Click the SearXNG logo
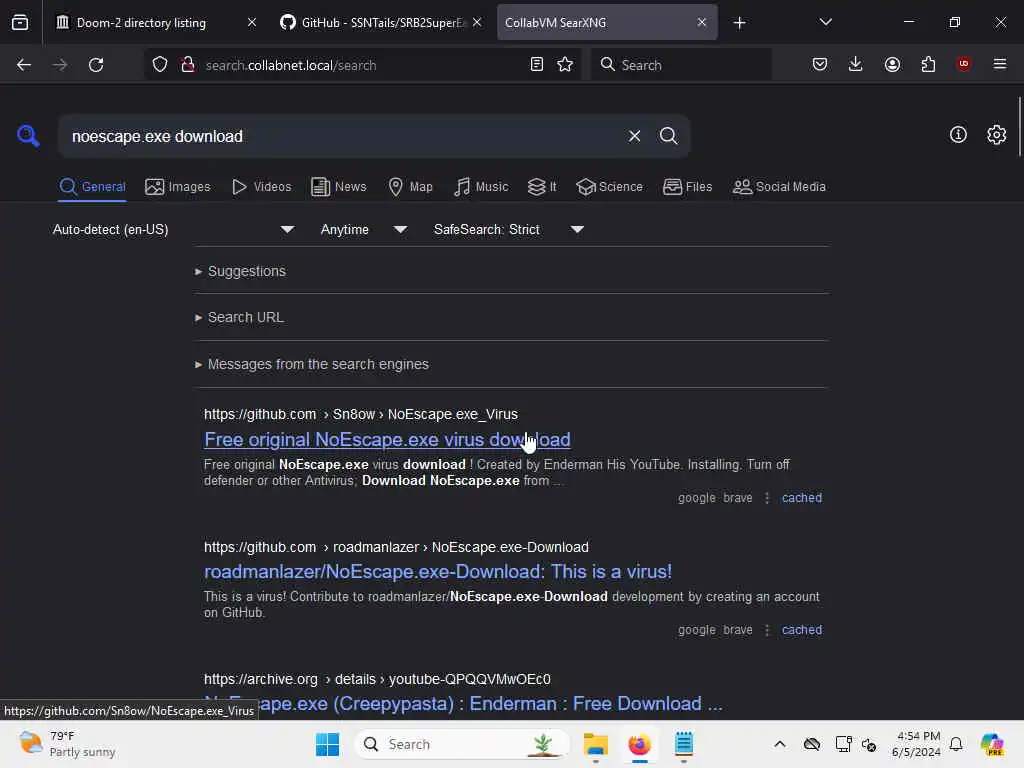1024x768 pixels. coord(28,136)
